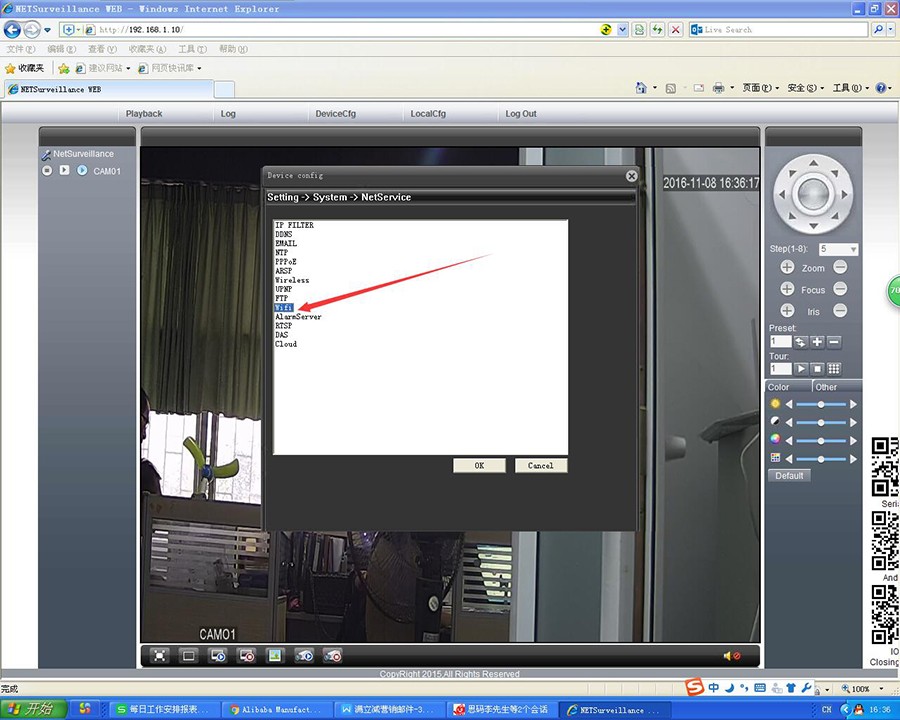
Task: Click the Iris plus button
Action: click(x=787, y=311)
